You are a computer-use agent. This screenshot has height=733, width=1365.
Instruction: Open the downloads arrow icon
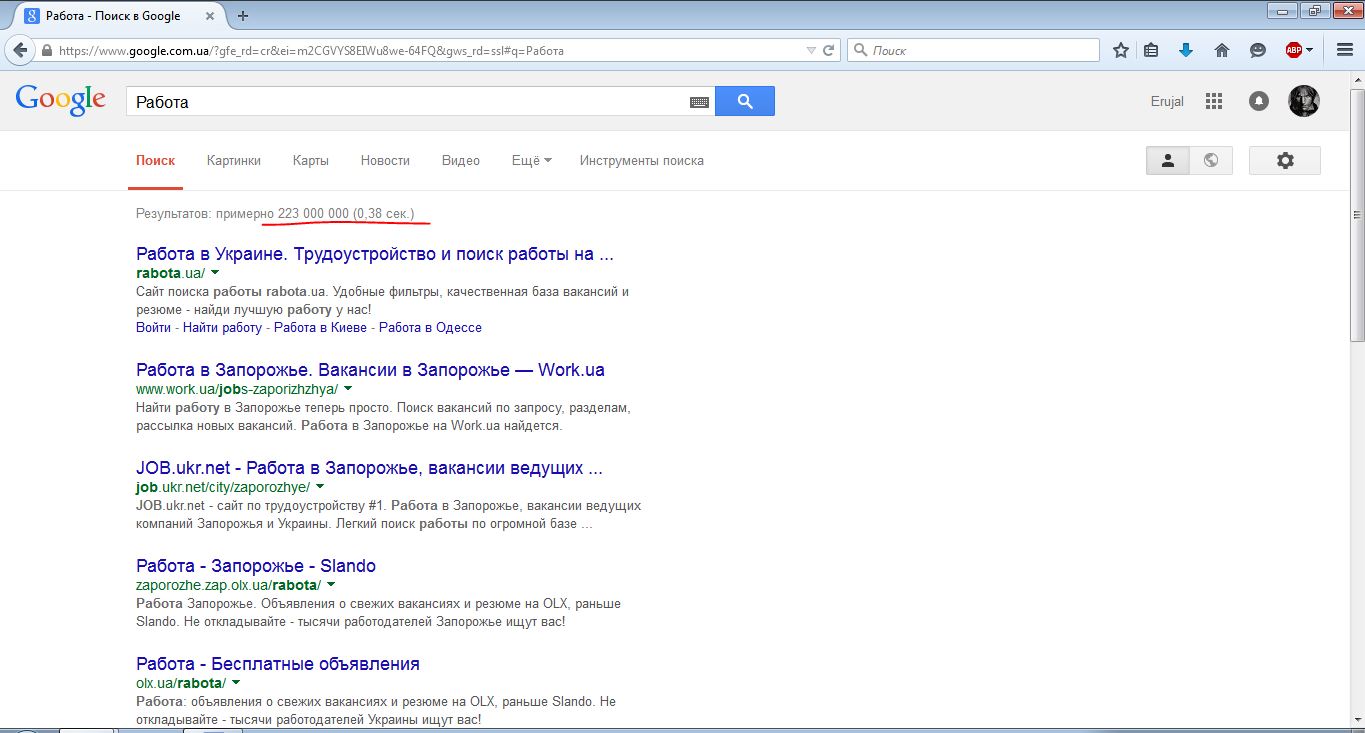pyautogui.click(x=1186, y=50)
